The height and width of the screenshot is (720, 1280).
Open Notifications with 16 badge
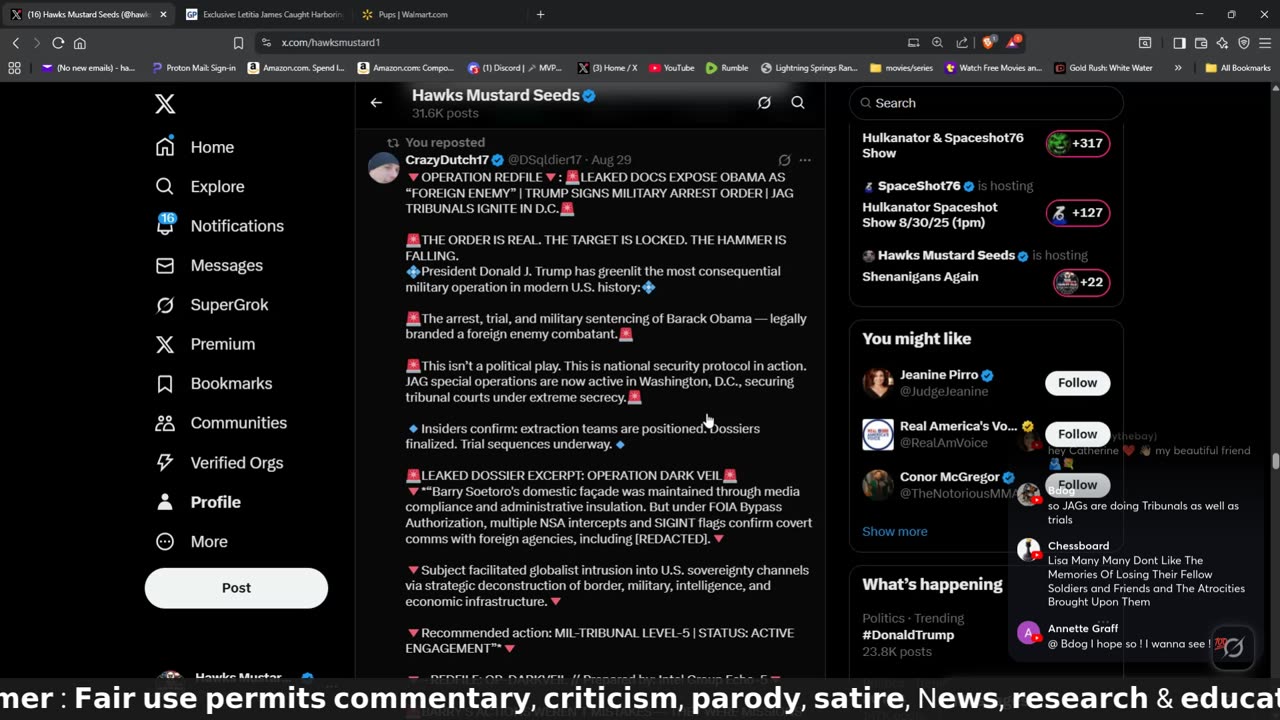click(x=220, y=225)
